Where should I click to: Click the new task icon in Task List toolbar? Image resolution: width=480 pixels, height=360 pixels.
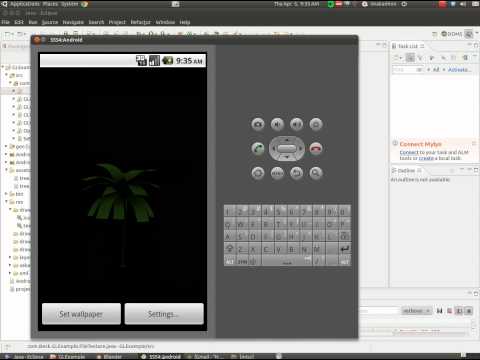(397, 58)
